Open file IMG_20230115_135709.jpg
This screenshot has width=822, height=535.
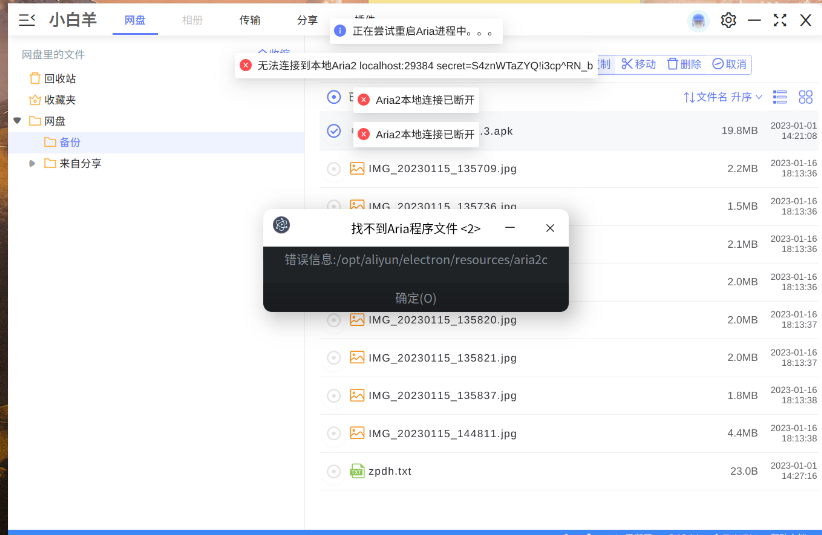pyautogui.click(x=442, y=169)
